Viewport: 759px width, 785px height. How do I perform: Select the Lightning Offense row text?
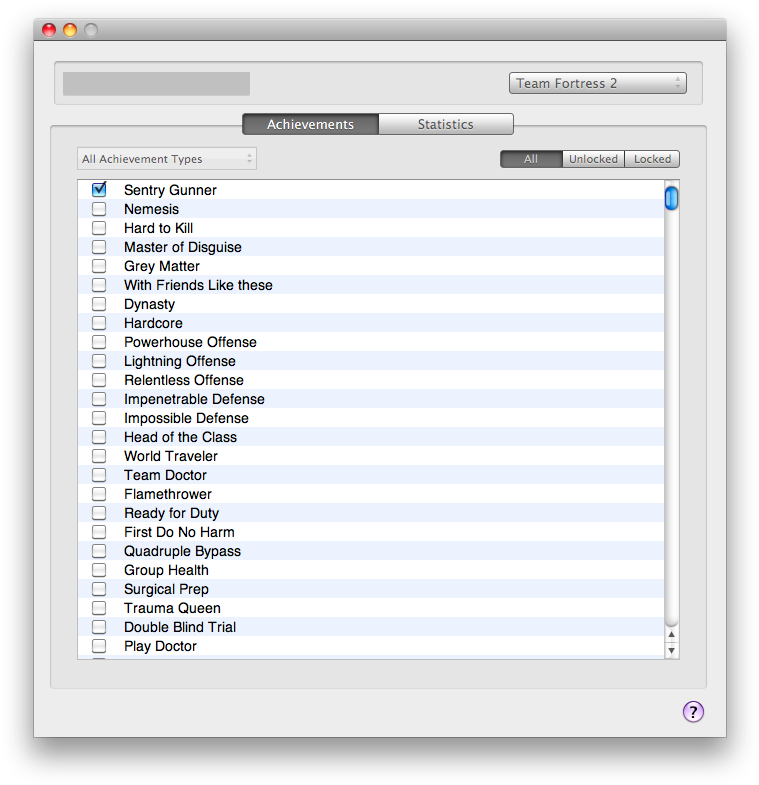pyautogui.click(x=180, y=361)
